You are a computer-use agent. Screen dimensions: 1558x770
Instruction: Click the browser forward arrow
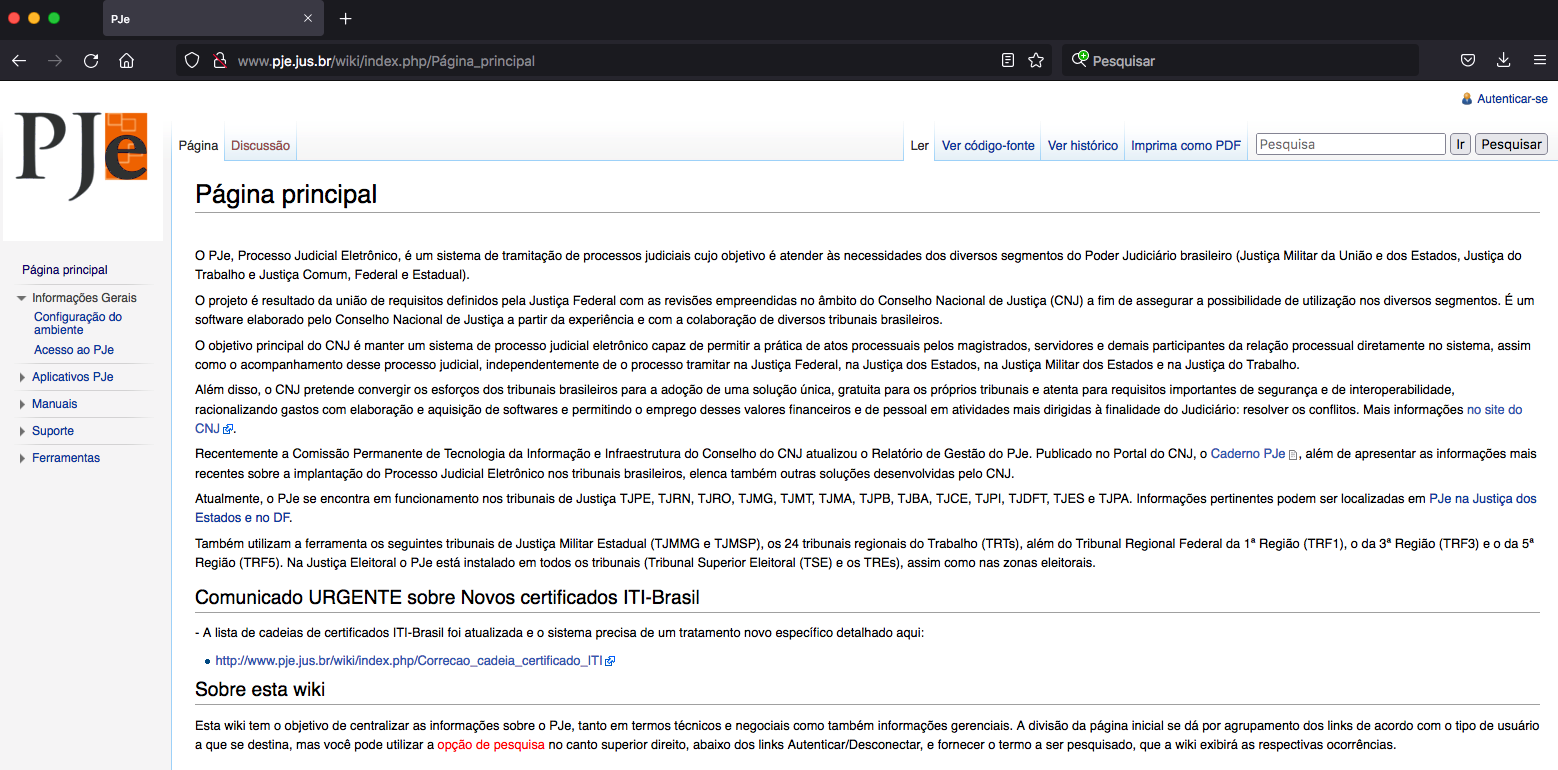pyautogui.click(x=55, y=61)
